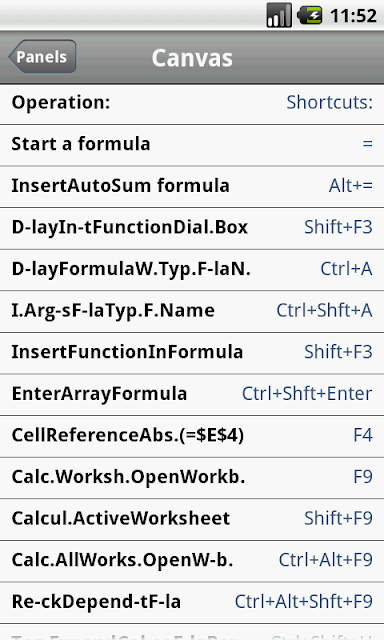
Task: Tap the battery charging icon
Action: point(310,16)
